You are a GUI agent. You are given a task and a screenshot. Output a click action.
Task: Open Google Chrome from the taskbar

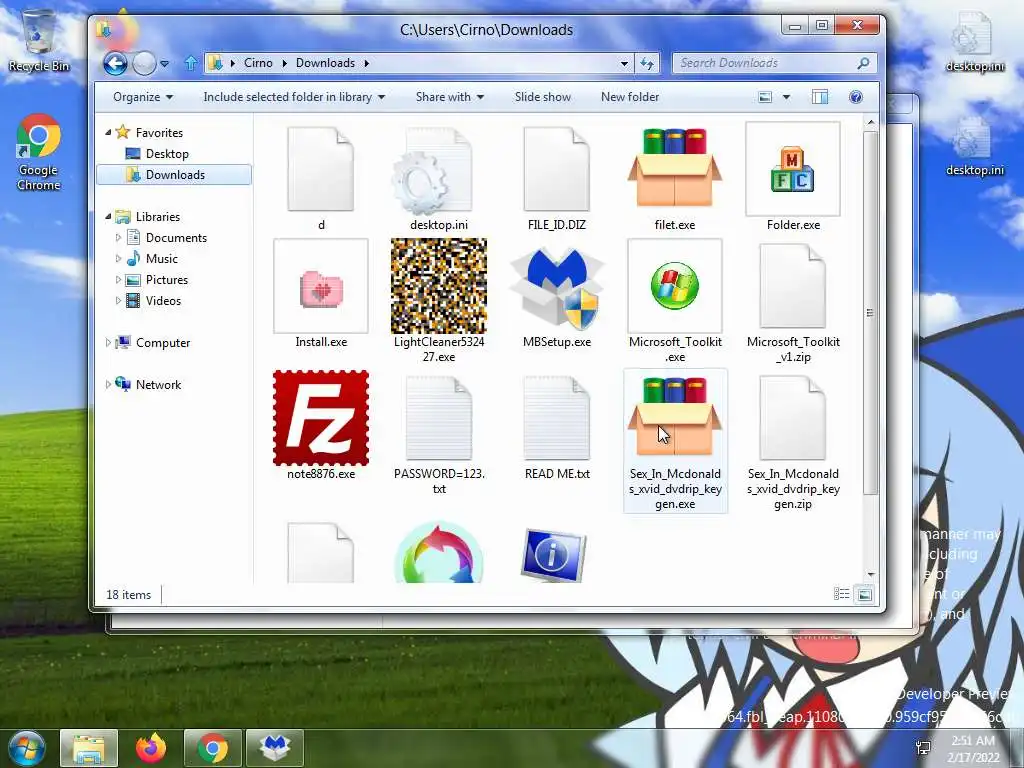(x=212, y=748)
